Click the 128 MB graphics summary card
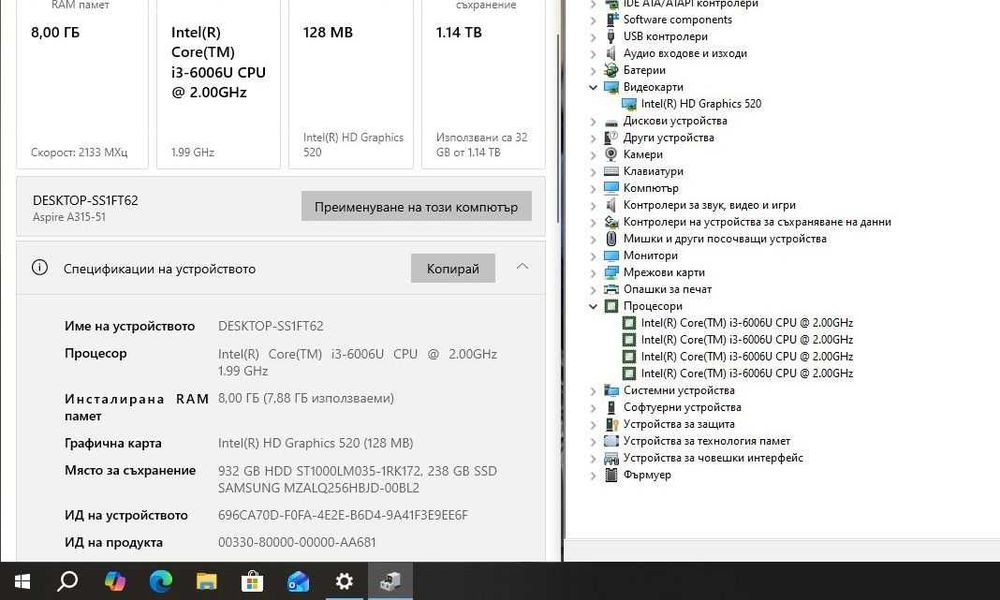 pos(351,84)
